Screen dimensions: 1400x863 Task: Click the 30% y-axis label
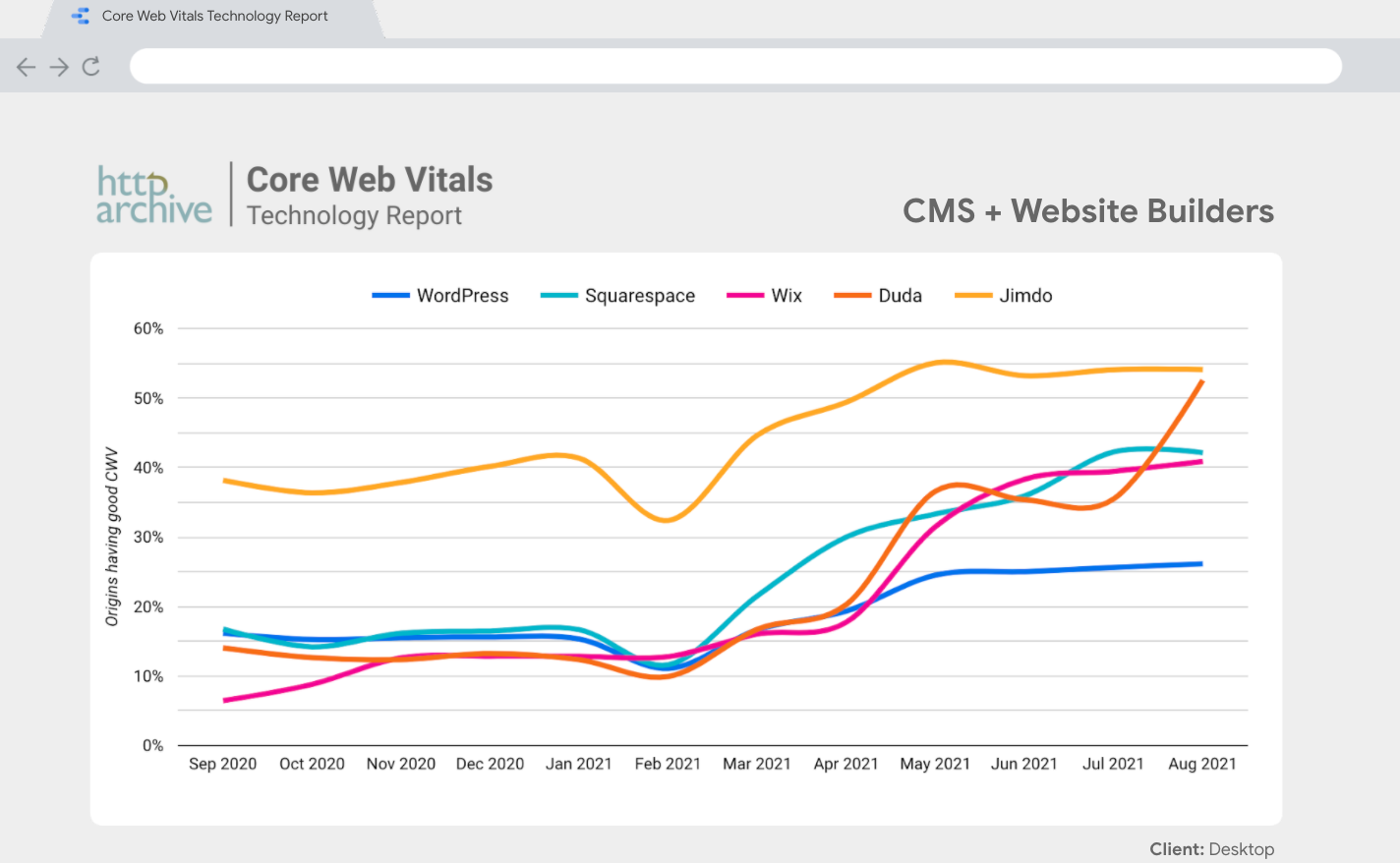click(148, 537)
